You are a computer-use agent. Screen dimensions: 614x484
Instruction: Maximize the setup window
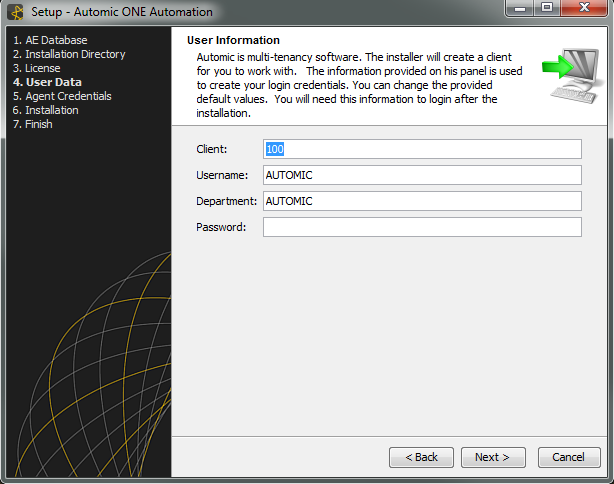[x=547, y=8]
